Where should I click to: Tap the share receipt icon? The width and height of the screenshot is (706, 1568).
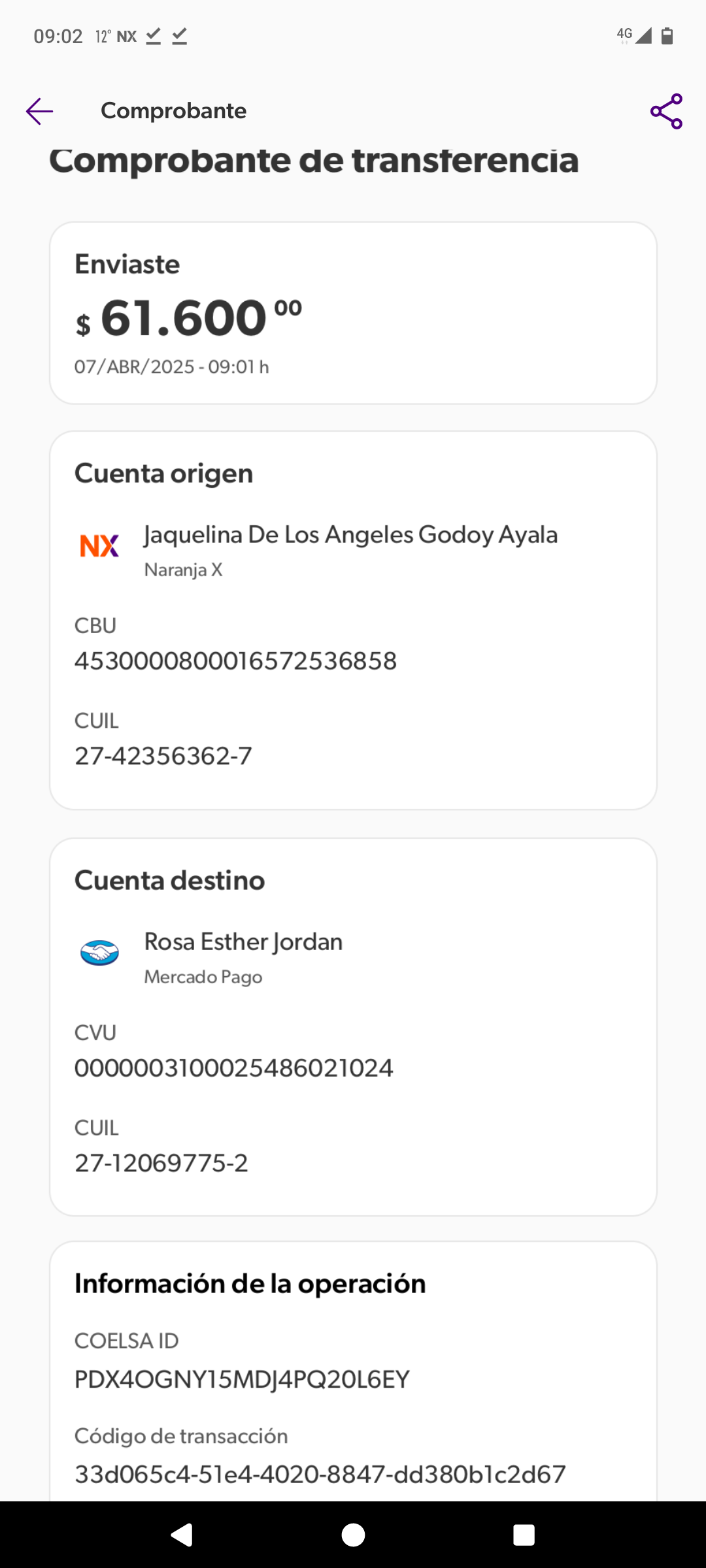point(666,111)
